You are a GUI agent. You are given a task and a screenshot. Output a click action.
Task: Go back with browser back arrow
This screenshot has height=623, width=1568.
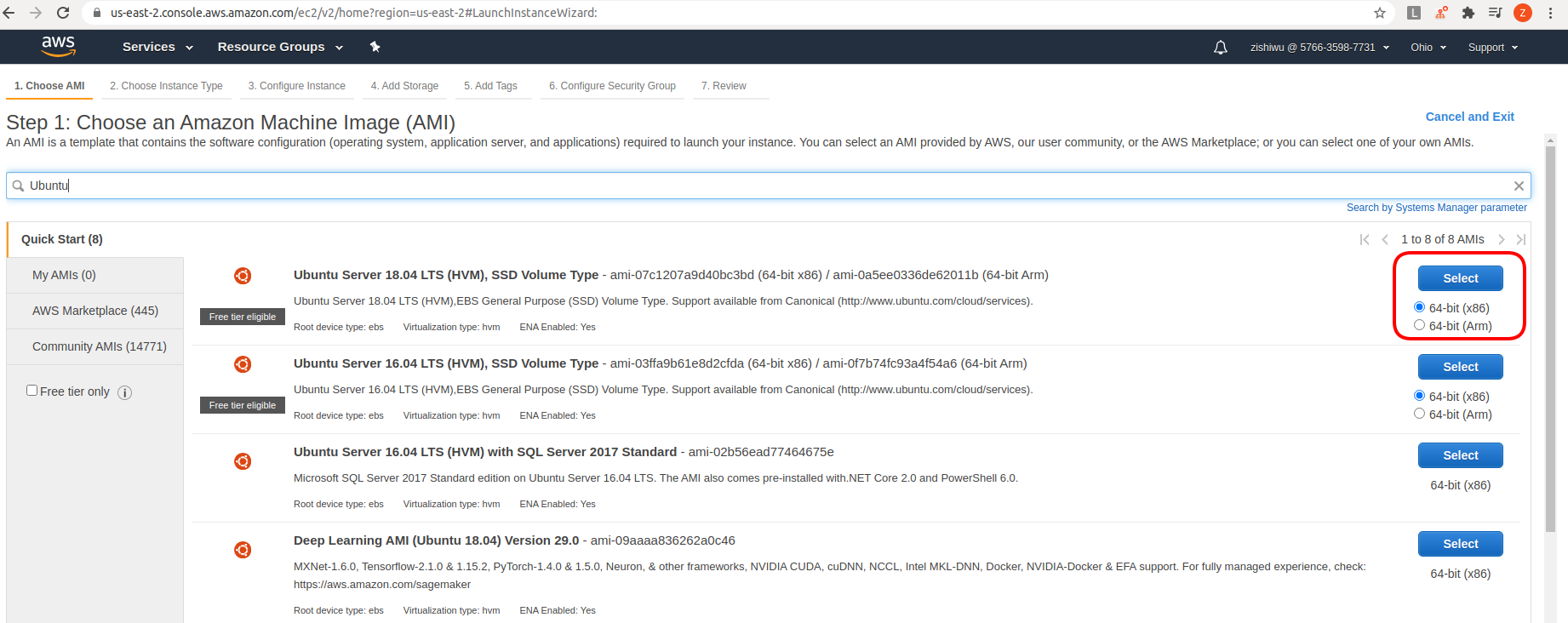9,13
